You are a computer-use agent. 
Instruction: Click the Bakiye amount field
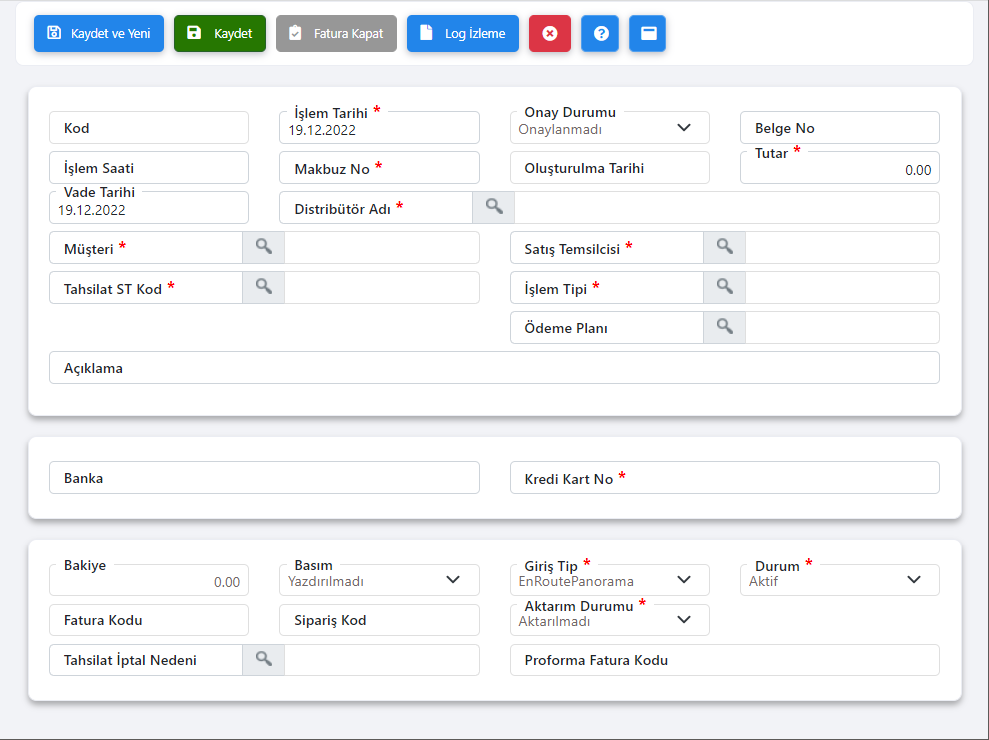tap(149, 580)
